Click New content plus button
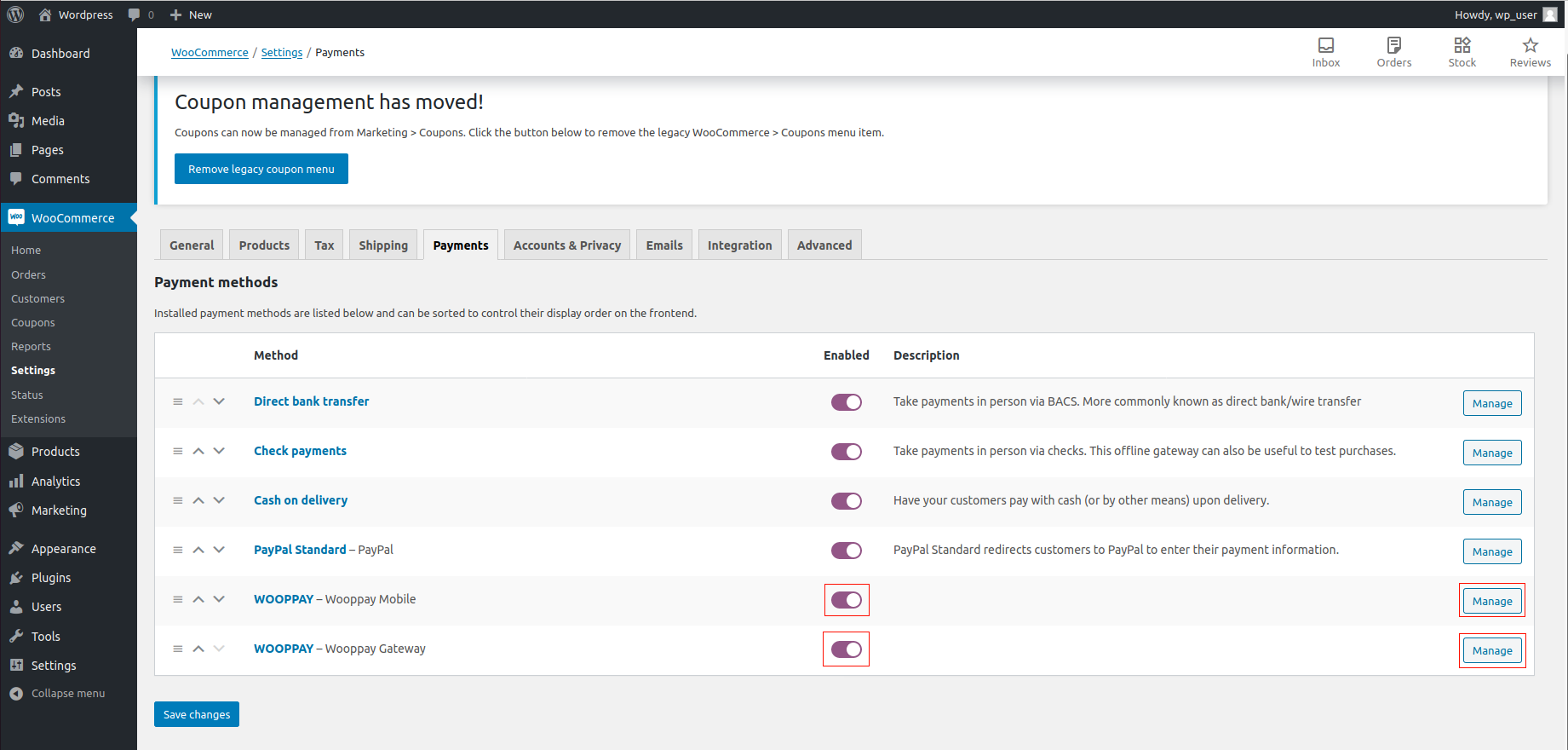Screen dimensions: 1568x750 click(191, 14)
